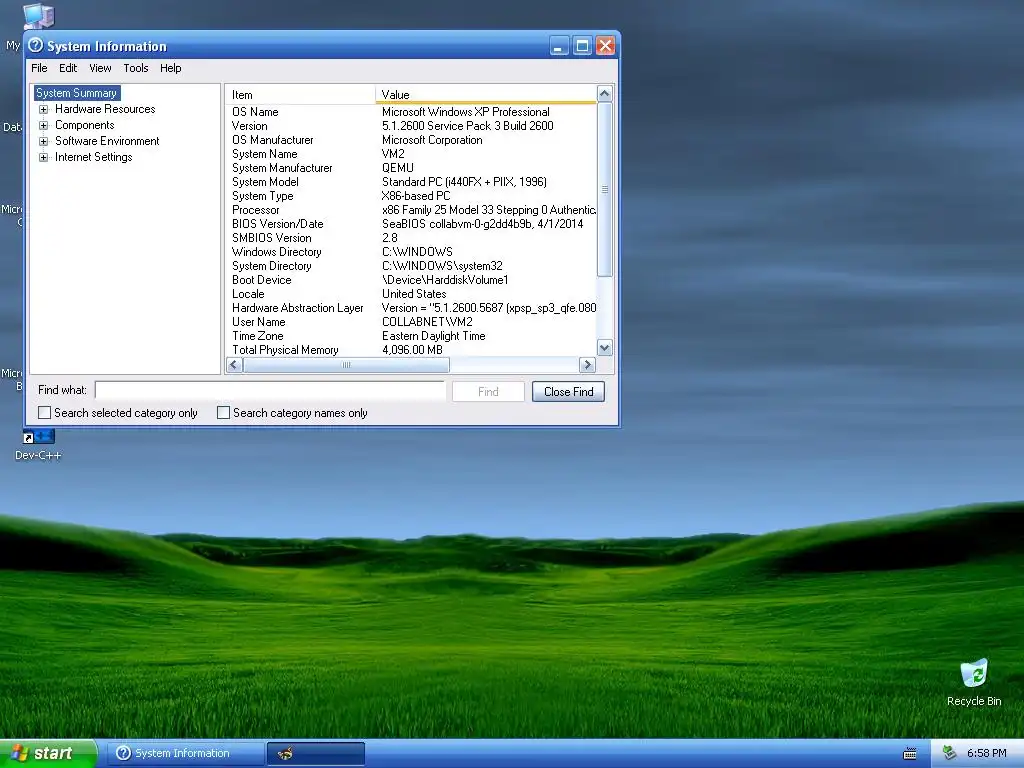
Task: Select the System Directory row
Action: [x=411, y=266]
